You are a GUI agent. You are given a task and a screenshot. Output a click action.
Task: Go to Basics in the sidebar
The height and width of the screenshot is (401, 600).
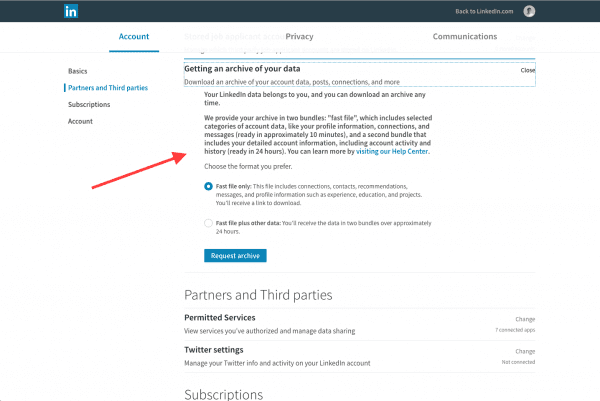78,71
